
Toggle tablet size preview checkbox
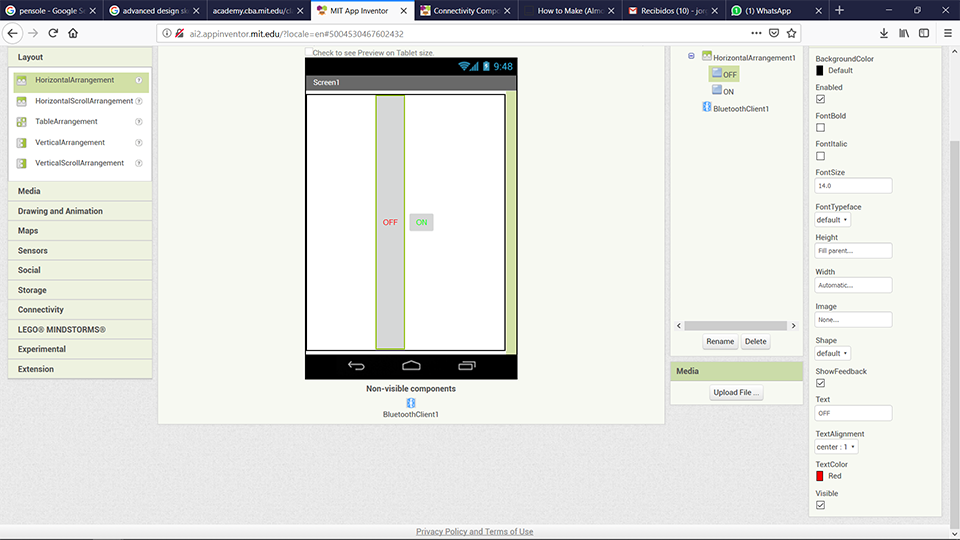tap(309, 52)
